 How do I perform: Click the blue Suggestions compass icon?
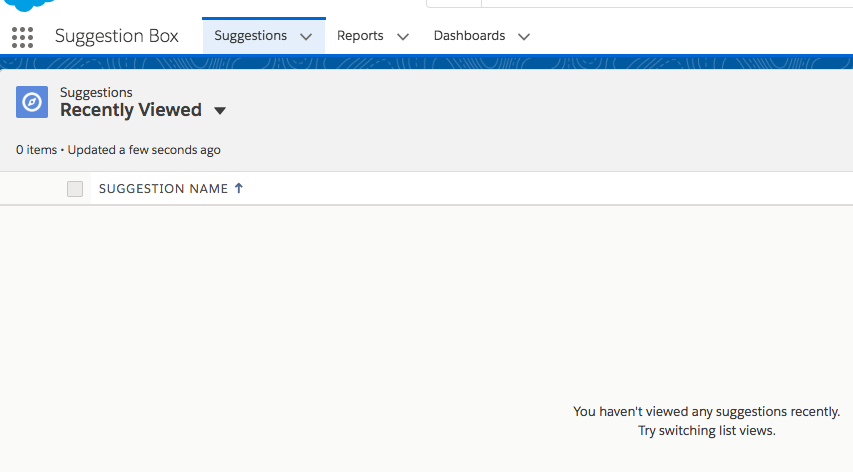click(x=32, y=102)
